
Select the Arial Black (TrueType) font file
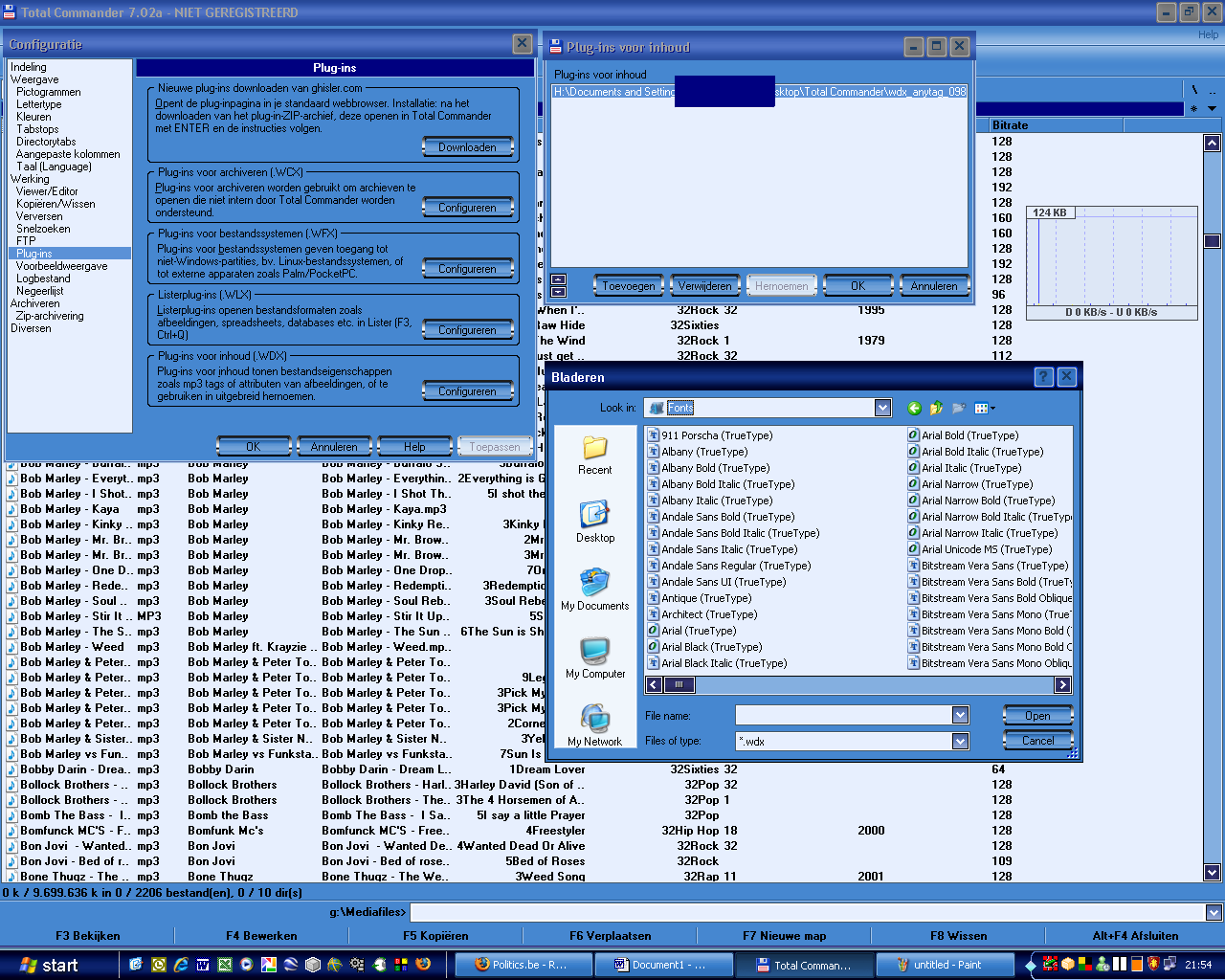(x=704, y=647)
